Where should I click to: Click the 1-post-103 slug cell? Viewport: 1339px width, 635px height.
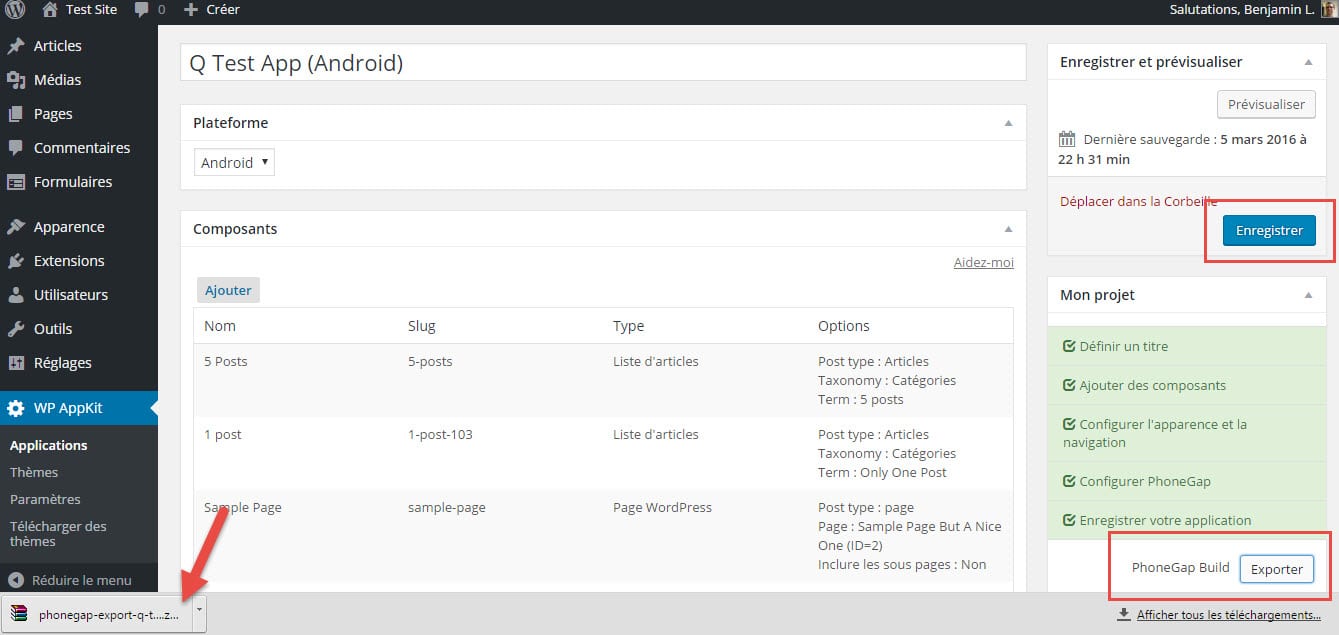[x=440, y=434]
